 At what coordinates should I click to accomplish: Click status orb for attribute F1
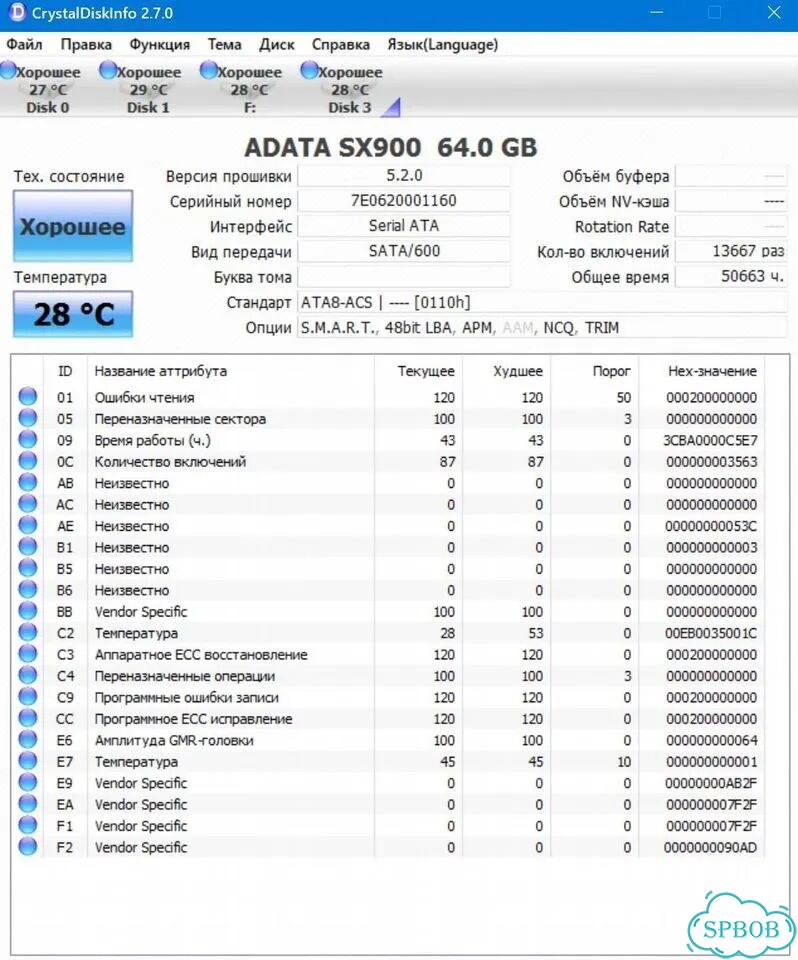[28, 825]
